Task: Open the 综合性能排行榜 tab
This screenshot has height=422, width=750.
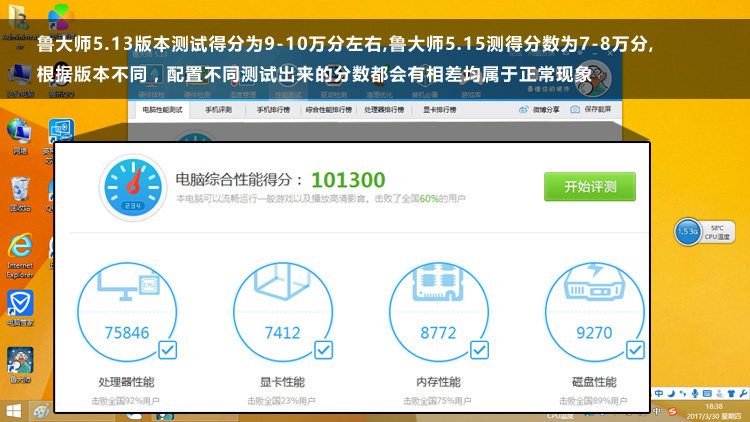Action: click(x=329, y=110)
